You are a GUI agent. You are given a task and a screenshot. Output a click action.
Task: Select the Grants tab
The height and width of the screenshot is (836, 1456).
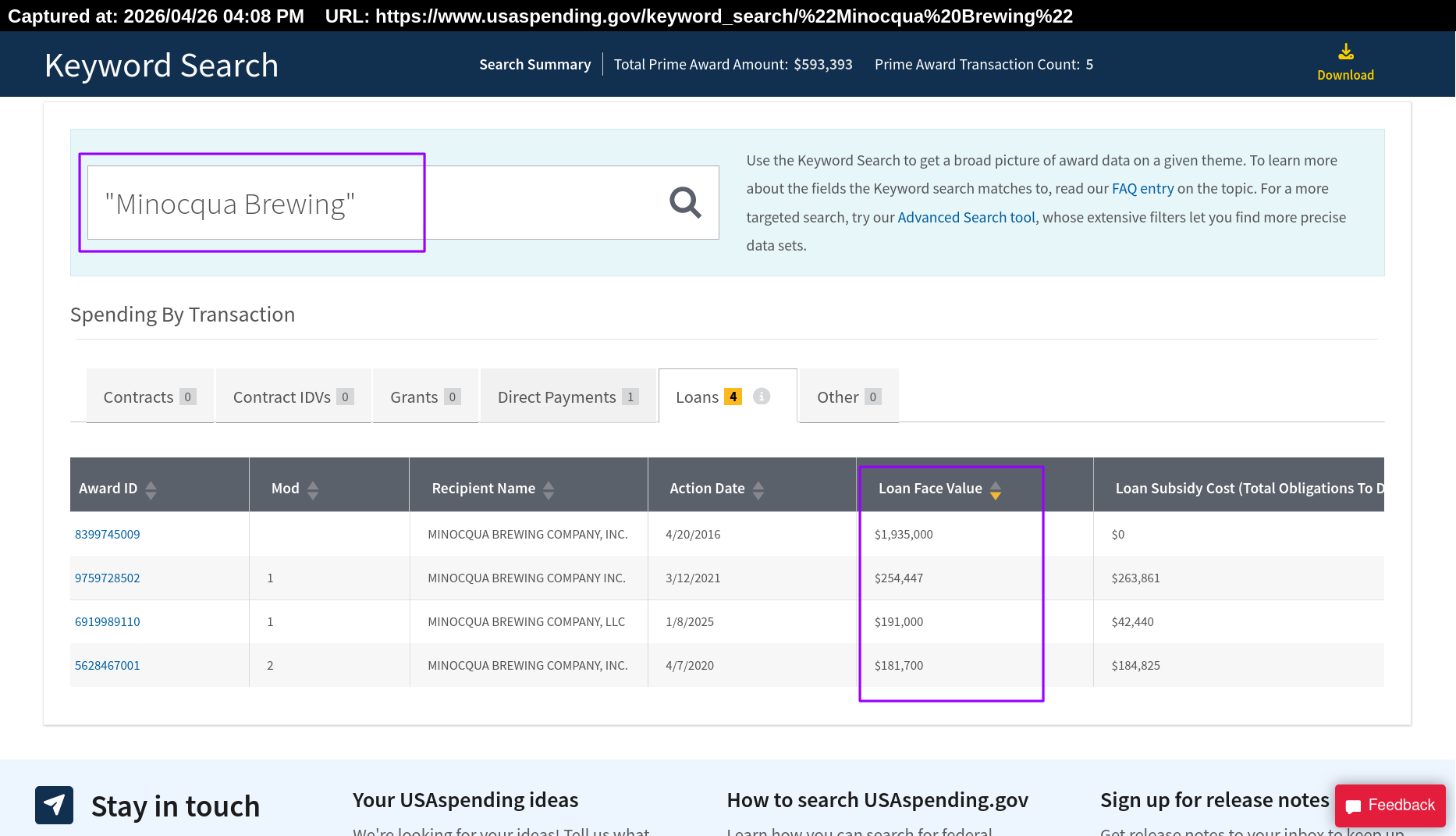tap(424, 397)
